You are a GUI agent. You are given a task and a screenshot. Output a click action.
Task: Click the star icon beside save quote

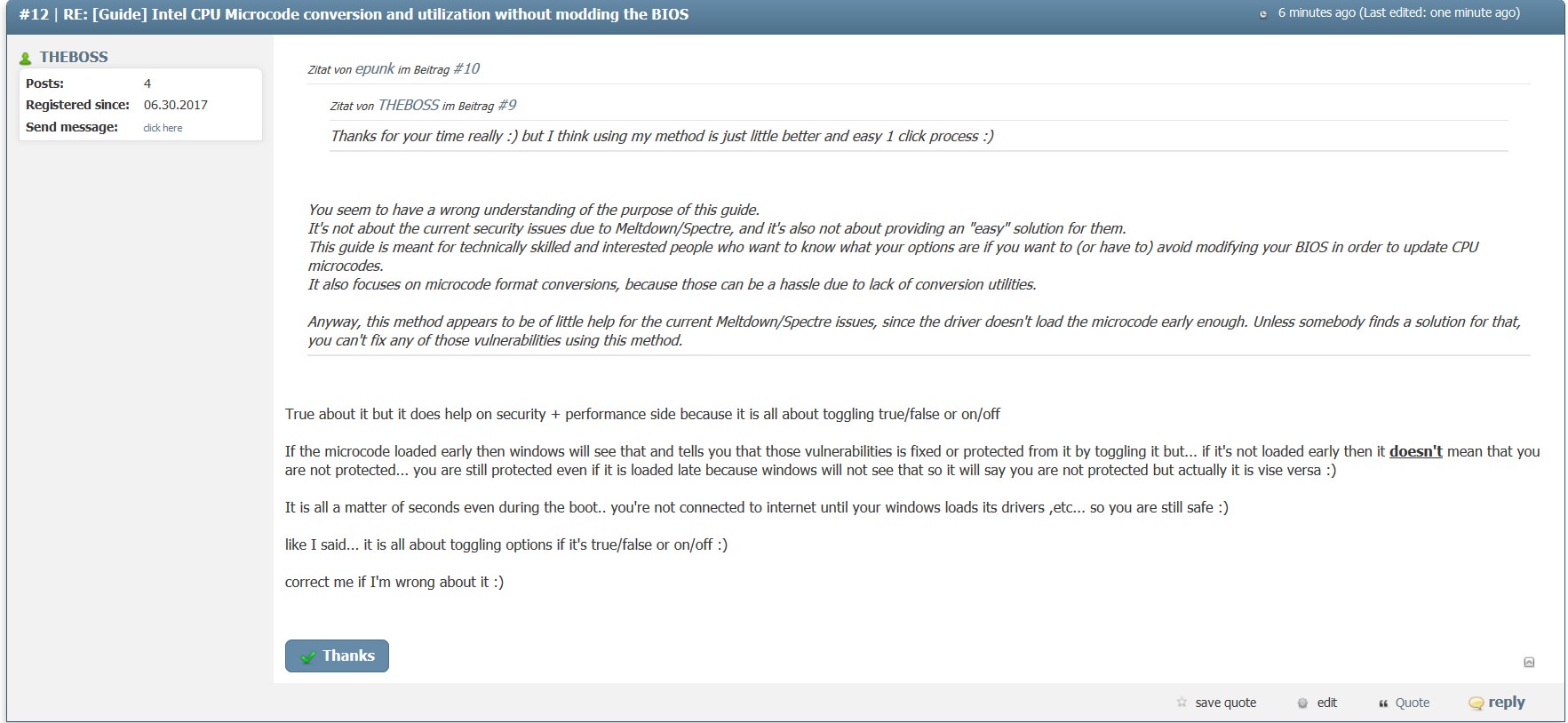pos(1182,702)
